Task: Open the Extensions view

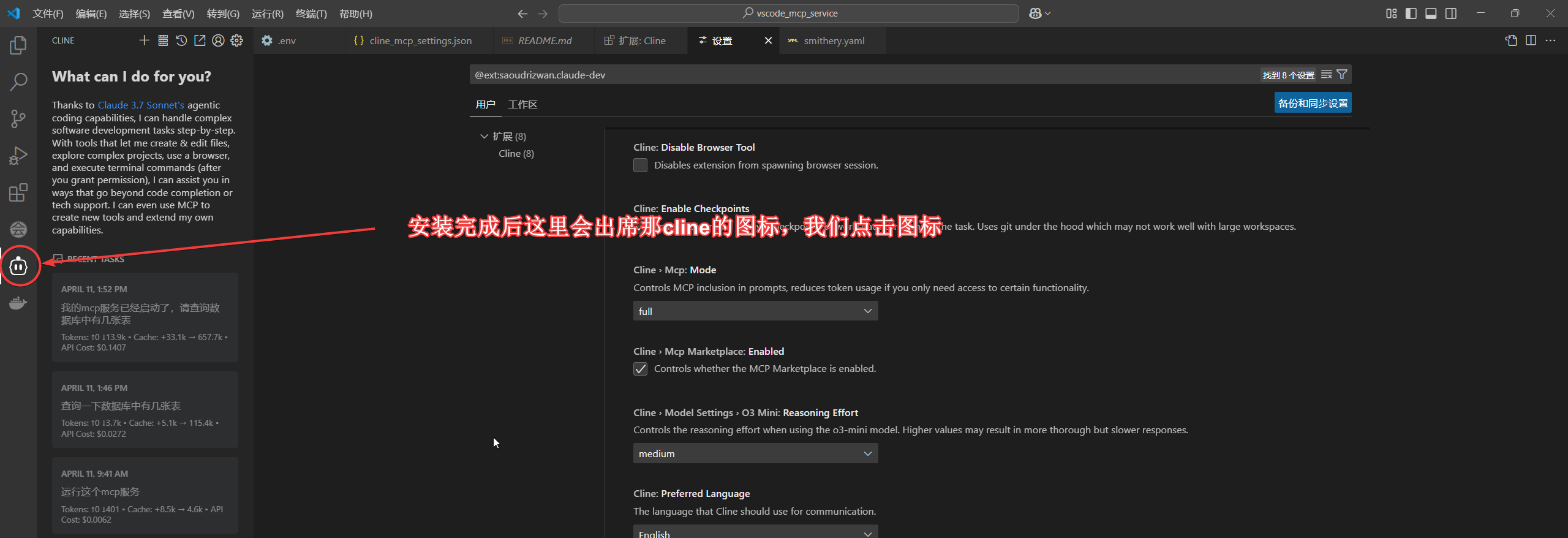Action: tap(18, 192)
